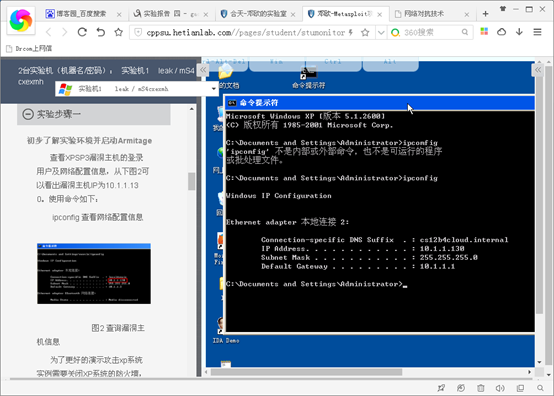Go back with the browser back arrow
Screen dimensions: 554x396
pyautogui.click(x=49, y=32)
